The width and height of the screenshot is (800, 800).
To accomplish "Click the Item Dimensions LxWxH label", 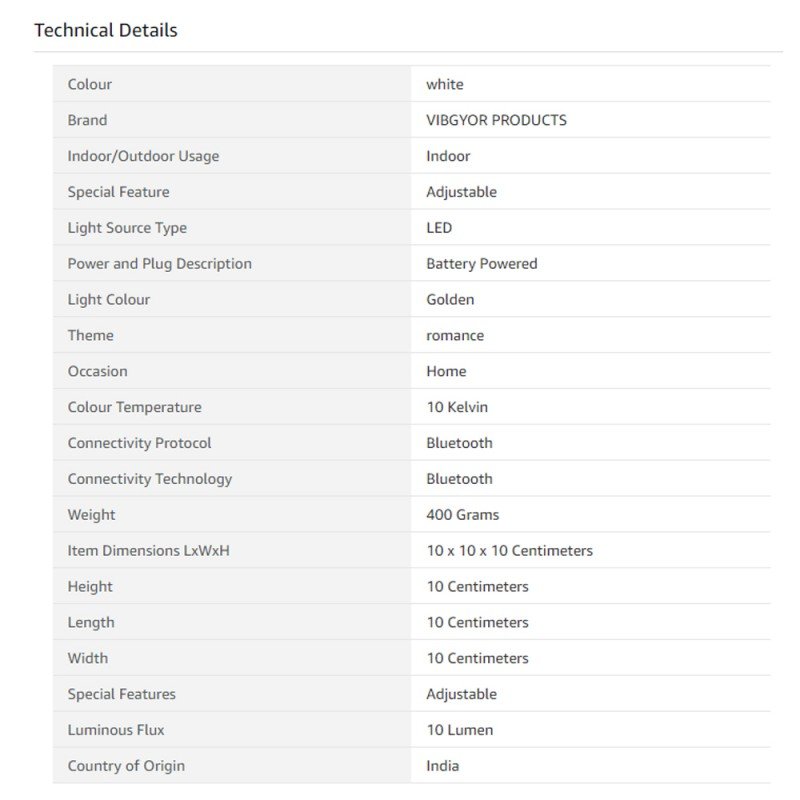I will click(148, 551).
